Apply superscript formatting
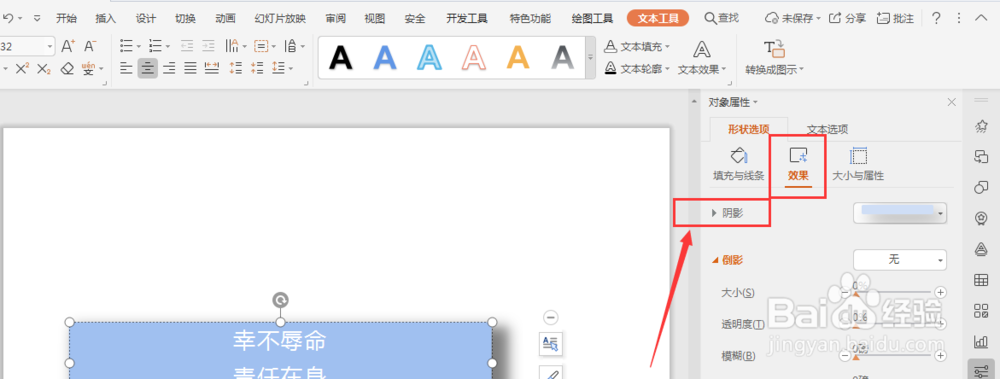Image resolution: width=1000 pixels, height=379 pixels. [22, 68]
